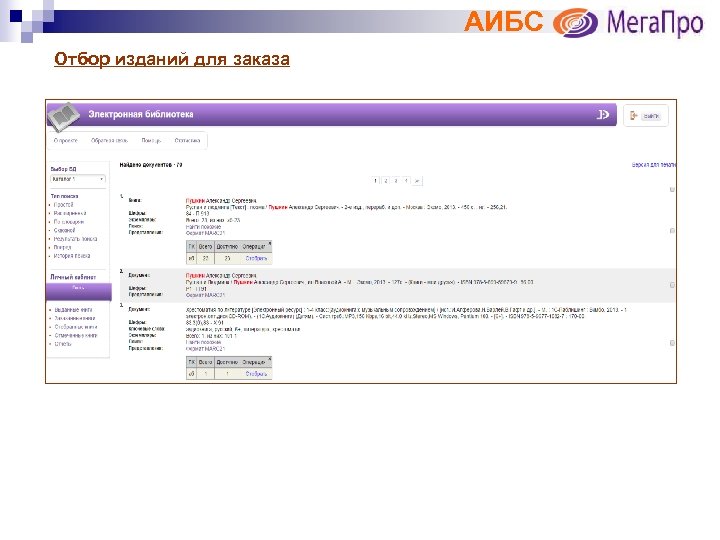Click page 1 in pagination
This screenshot has width=720, height=540.
tap(376, 181)
